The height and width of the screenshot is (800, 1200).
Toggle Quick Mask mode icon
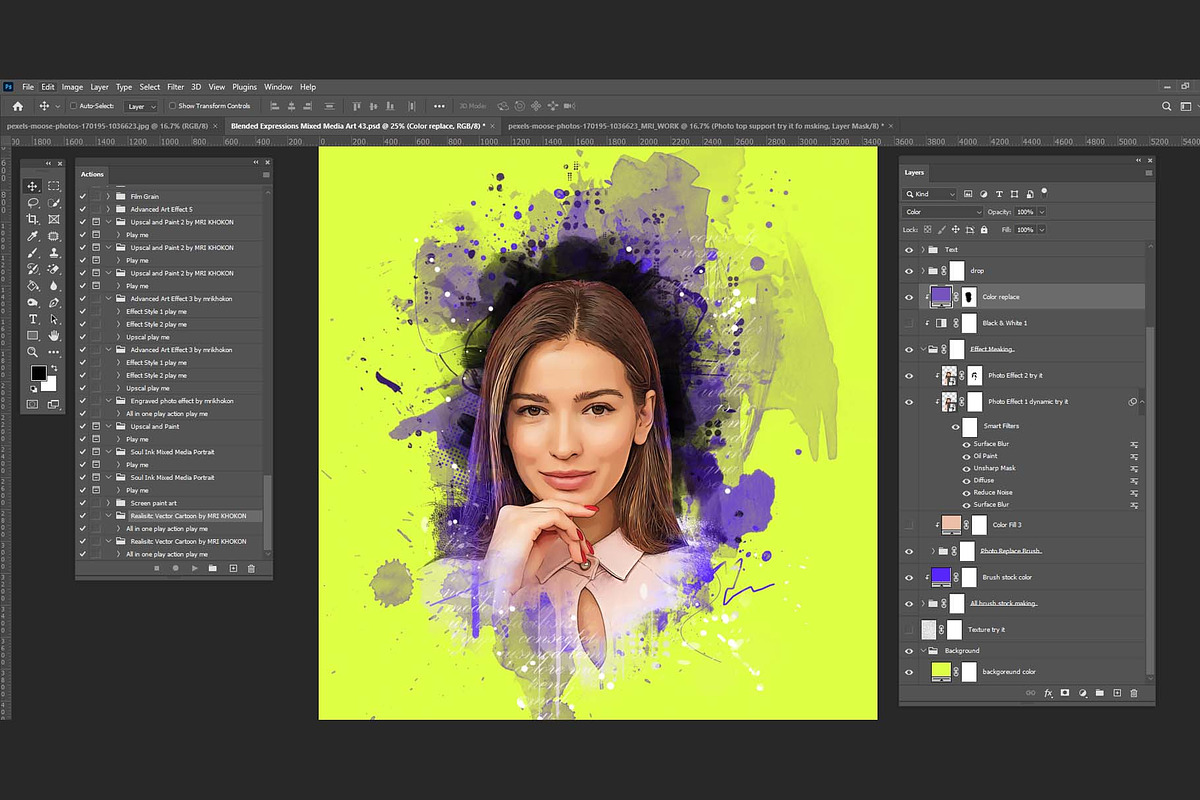coord(32,404)
